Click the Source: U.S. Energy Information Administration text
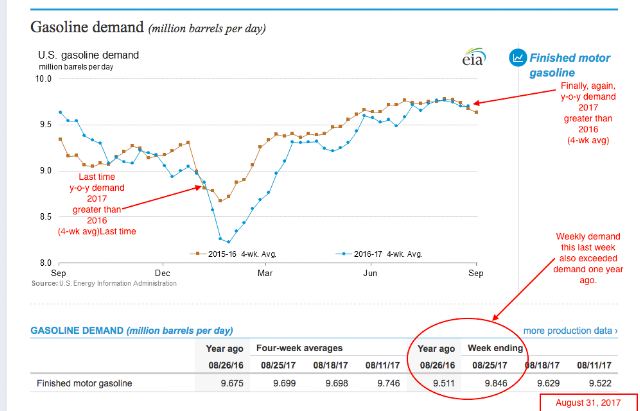This screenshot has height=411, width=640. (x=104, y=283)
